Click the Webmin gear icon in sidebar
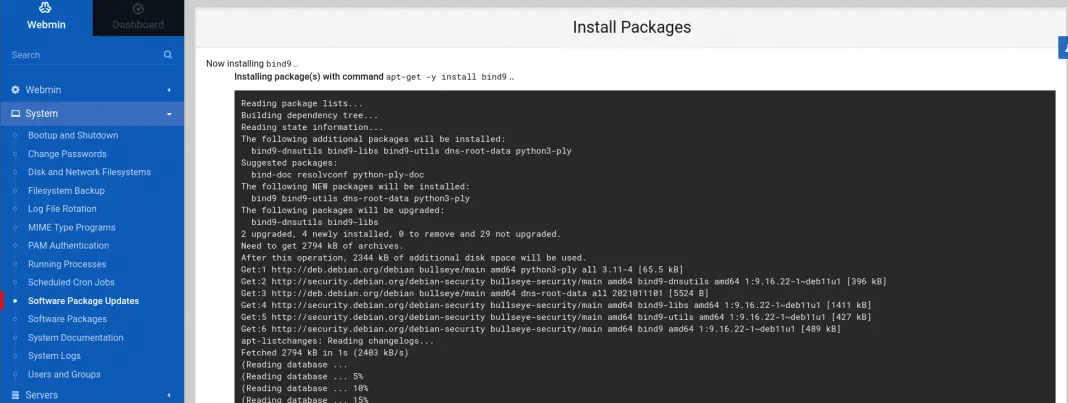This screenshot has height=403, width=1068. tap(15, 90)
